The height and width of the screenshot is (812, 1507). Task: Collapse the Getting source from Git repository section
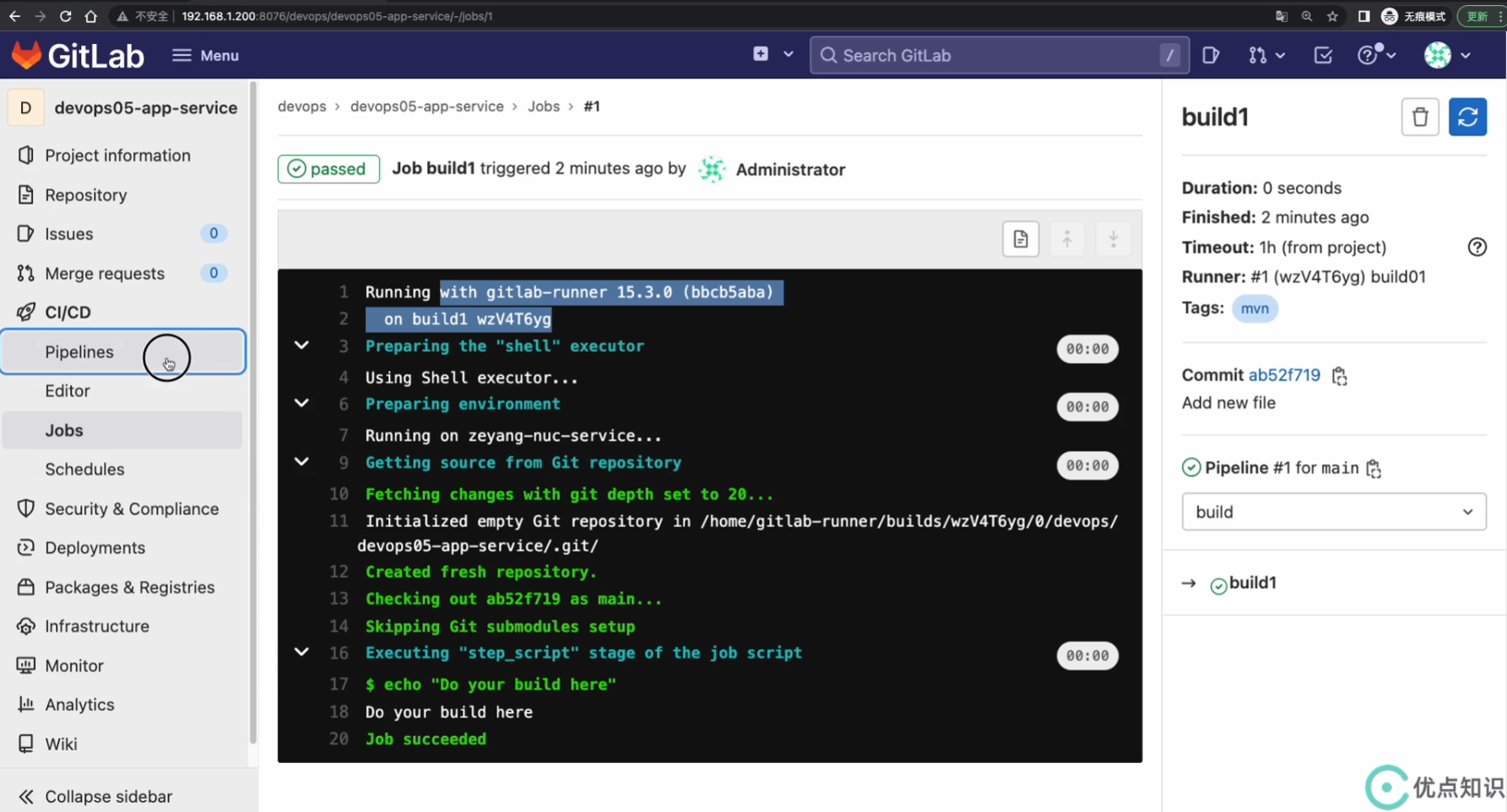point(301,462)
